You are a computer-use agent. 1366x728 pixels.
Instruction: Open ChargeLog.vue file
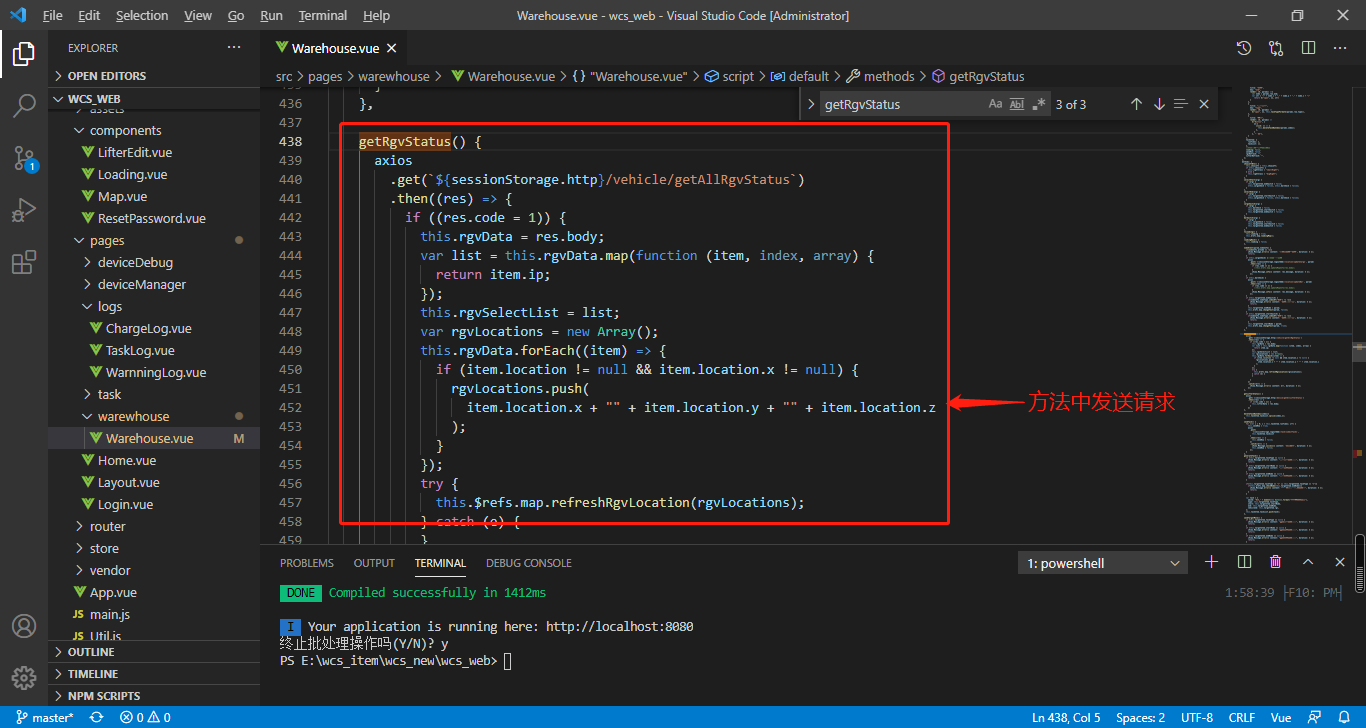click(x=154, y=328)
